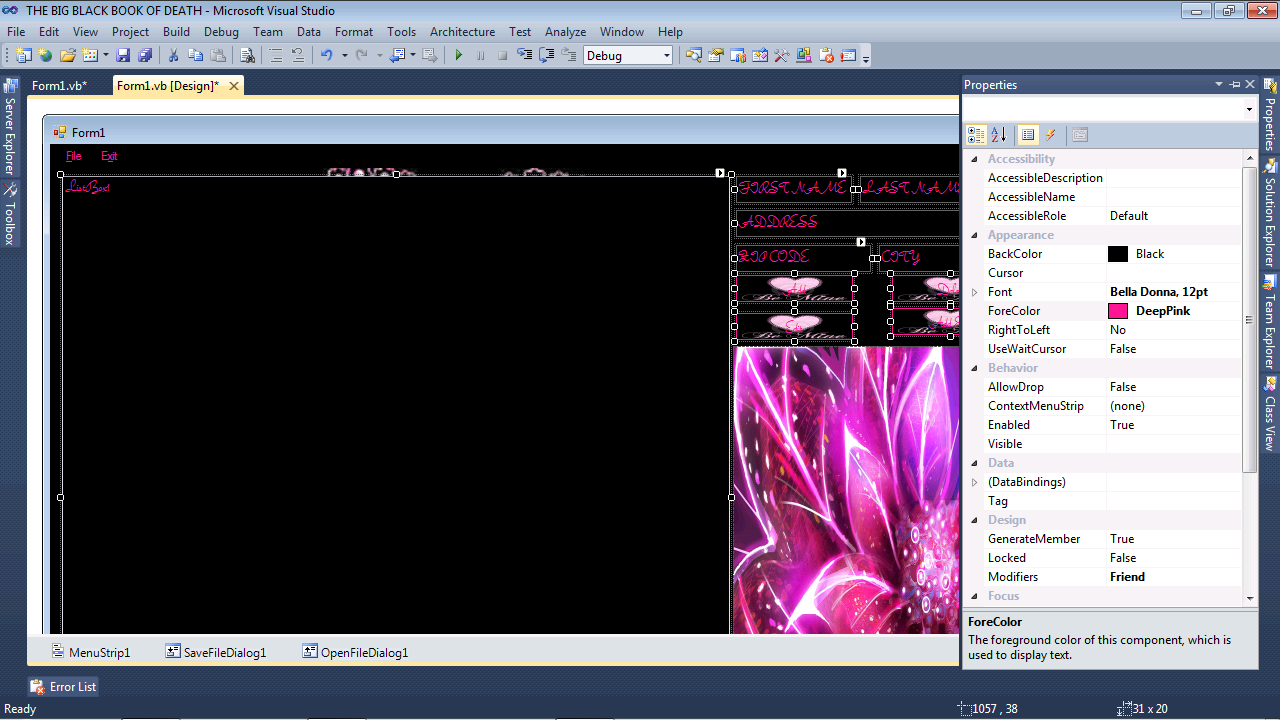1280x720 pixels.
Task: Select the ADDRESS textbox on the form
Action: point(847,223)
